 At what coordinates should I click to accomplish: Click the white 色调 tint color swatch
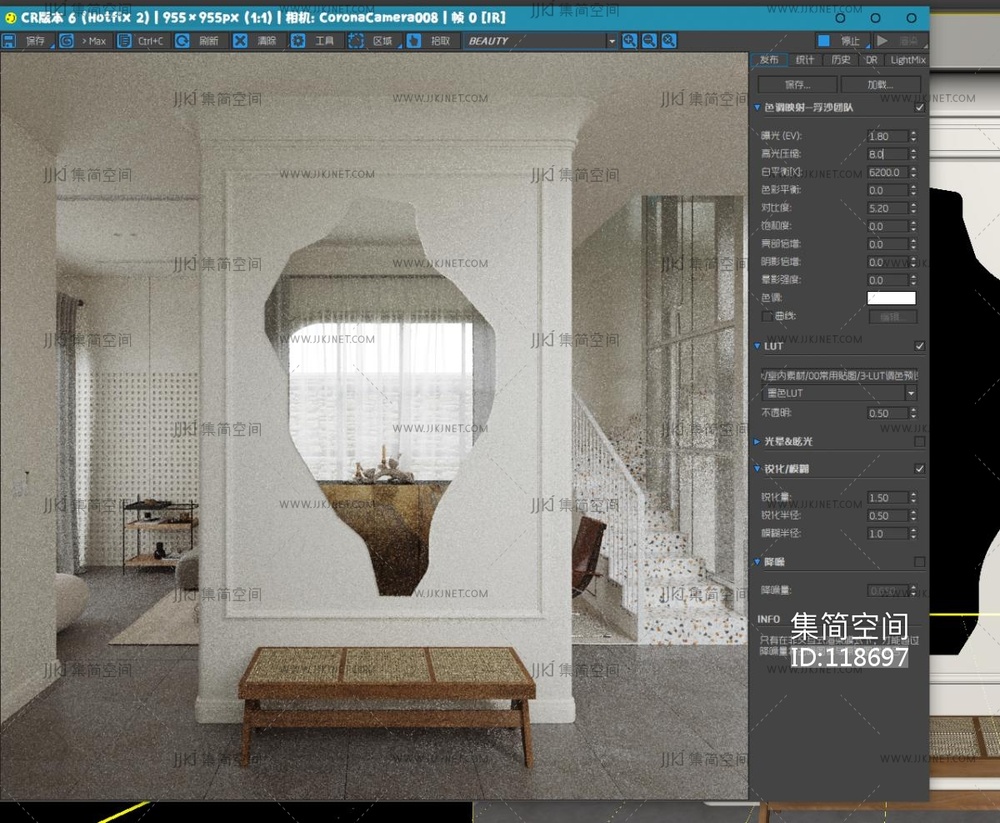click(x=890, y=298)
